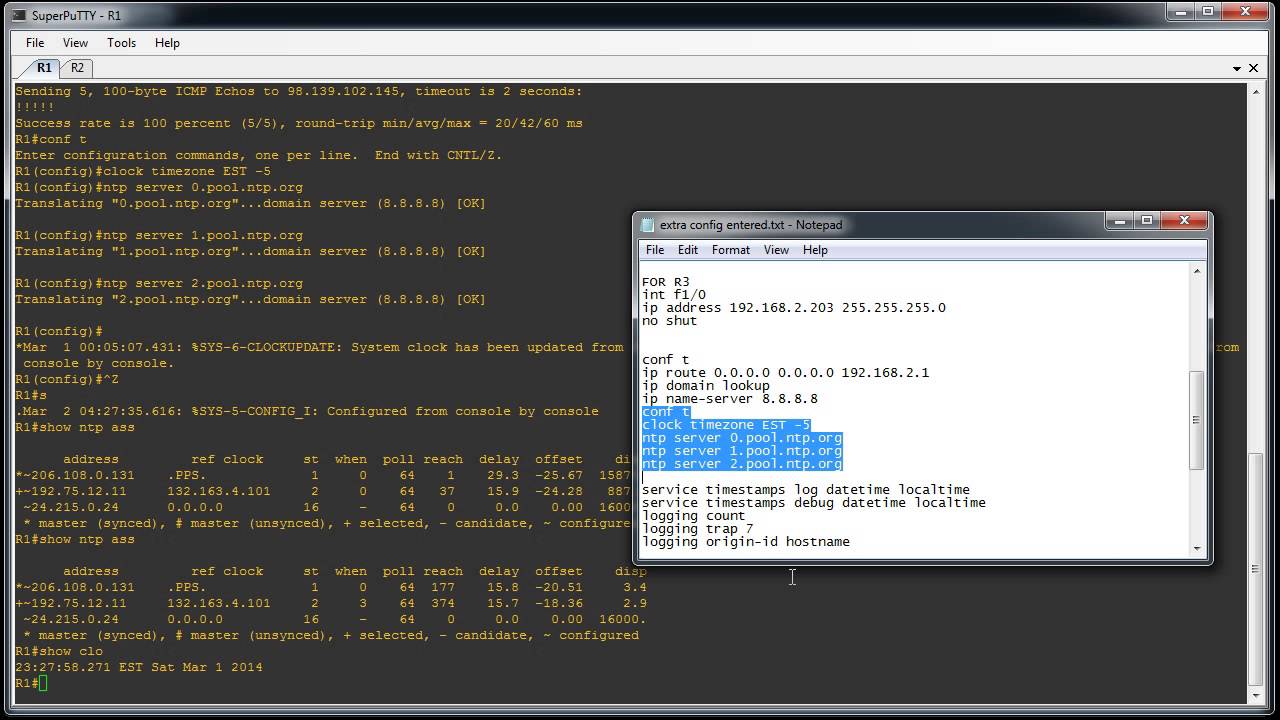Image resolution: width=1280 pixels, height=720 pixels.
Task: Click 'ip route 0.0.0.0 0.0.0.0 192.168.2.1' line
Action: click(x=786, y=373)
